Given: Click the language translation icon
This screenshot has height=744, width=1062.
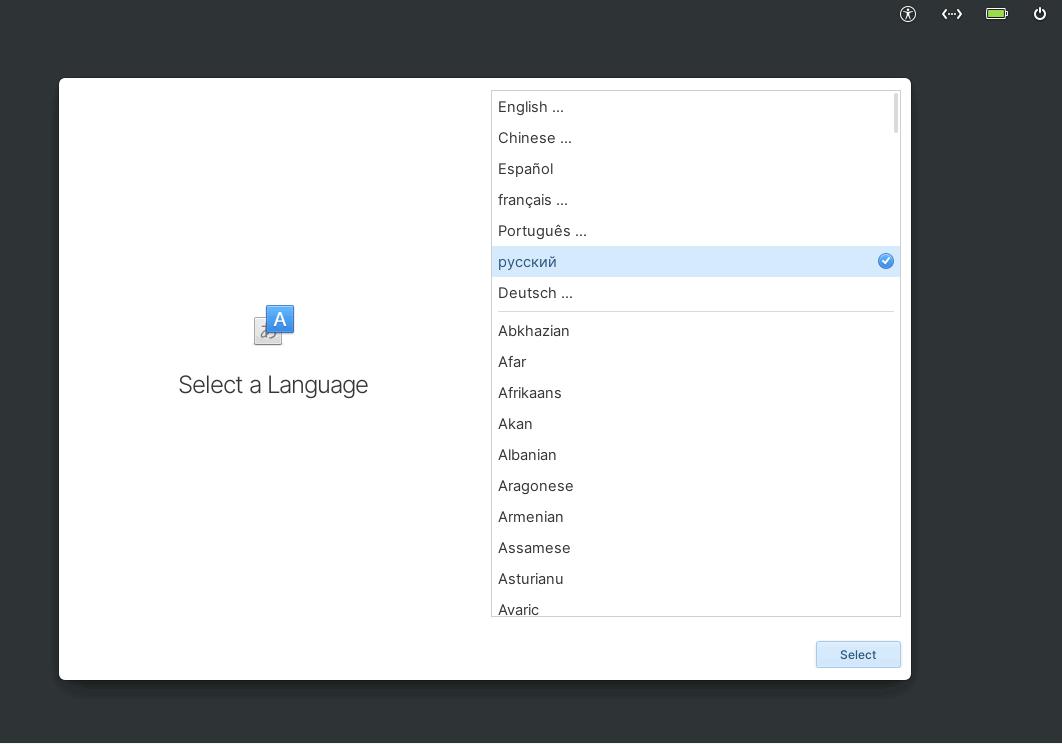Looking at the screenshot, I should (274, 325).
